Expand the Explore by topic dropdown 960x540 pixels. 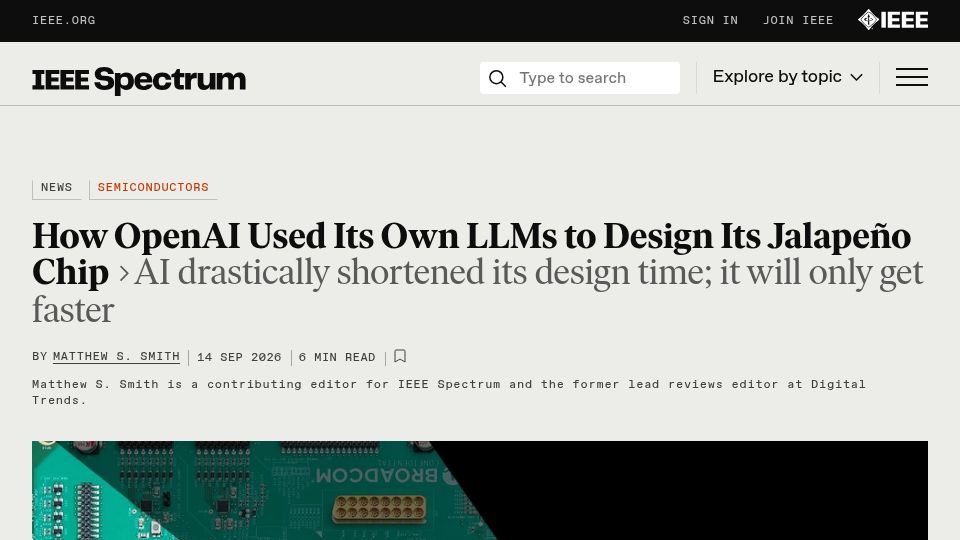click(x=787, y=77)
